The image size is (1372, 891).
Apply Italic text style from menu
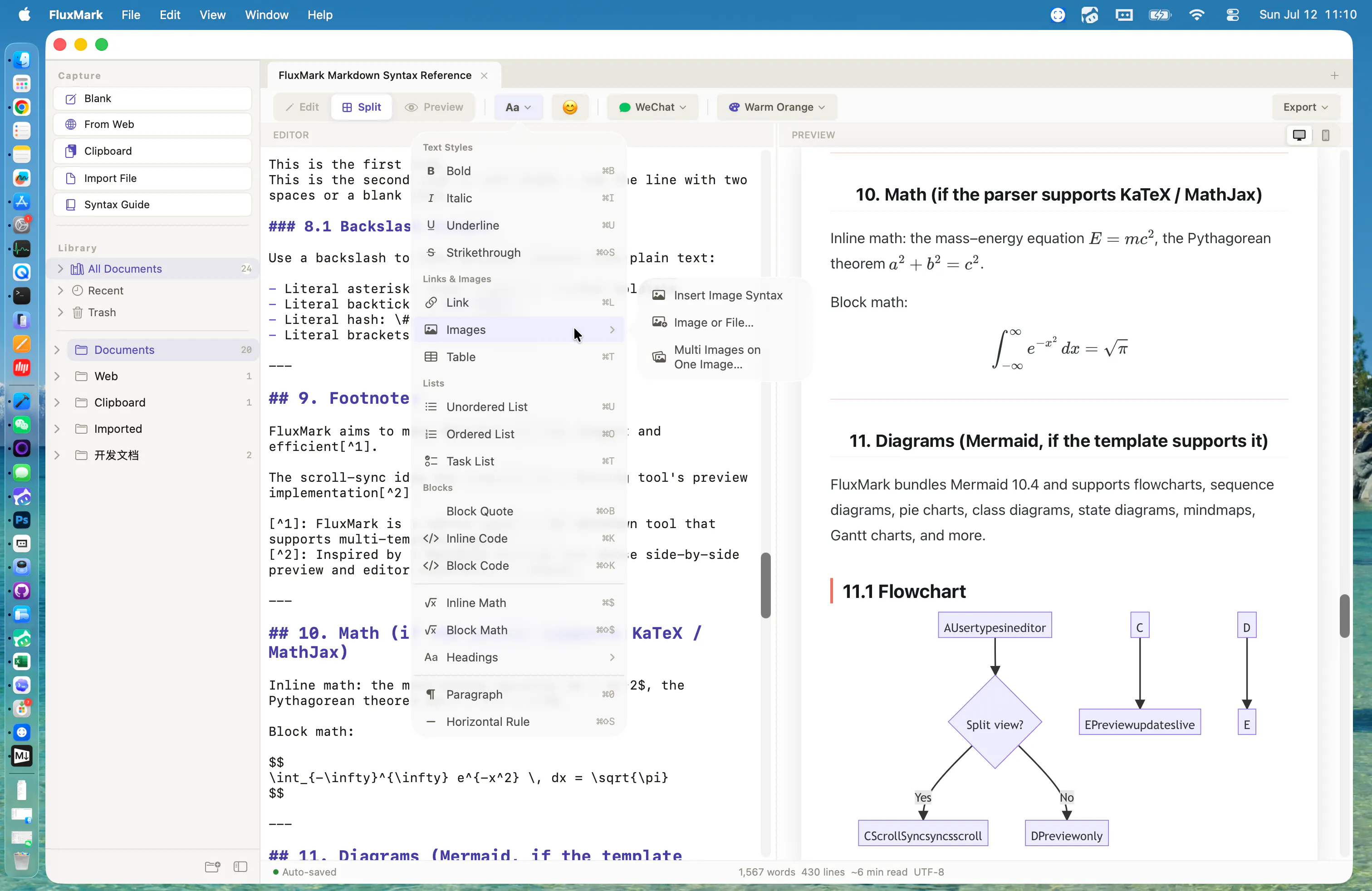click(x=519, y=198)
